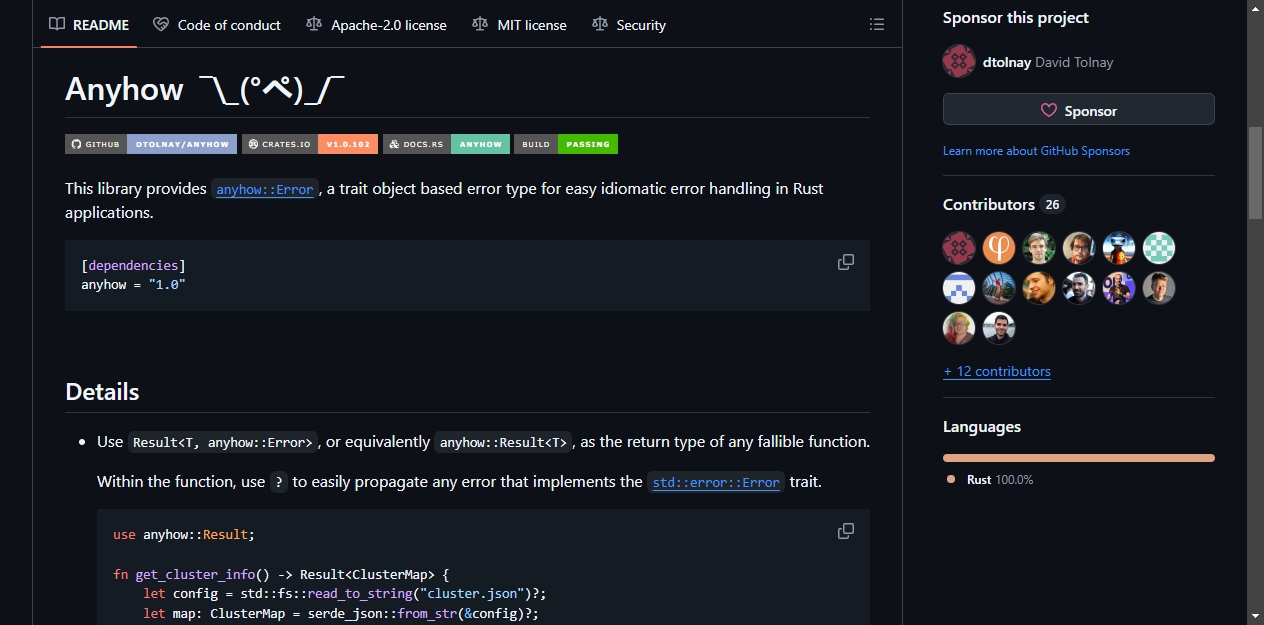Follow the anyhow::Error code link
This screenshot has width=1264, height=625.
tap(265, 189)
